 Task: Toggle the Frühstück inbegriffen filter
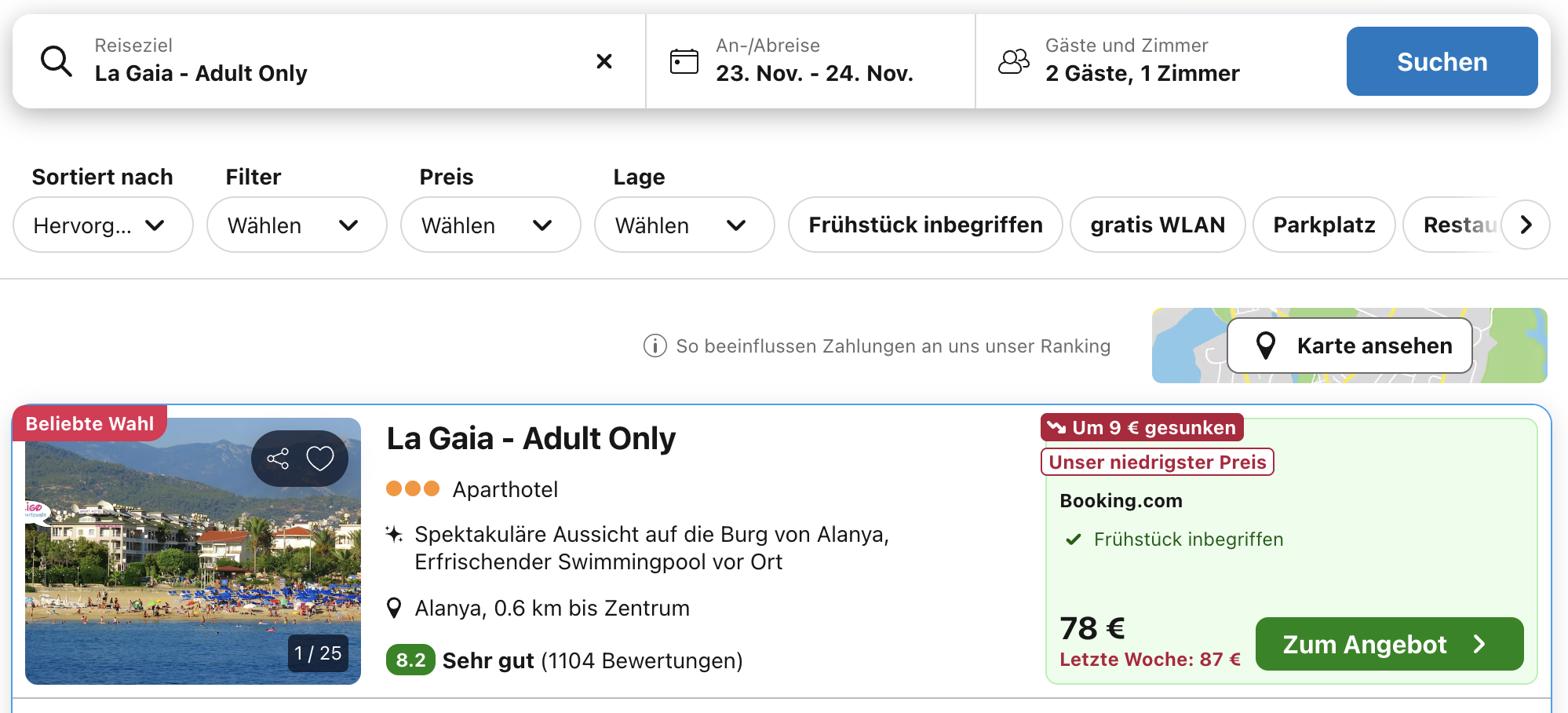925,225
